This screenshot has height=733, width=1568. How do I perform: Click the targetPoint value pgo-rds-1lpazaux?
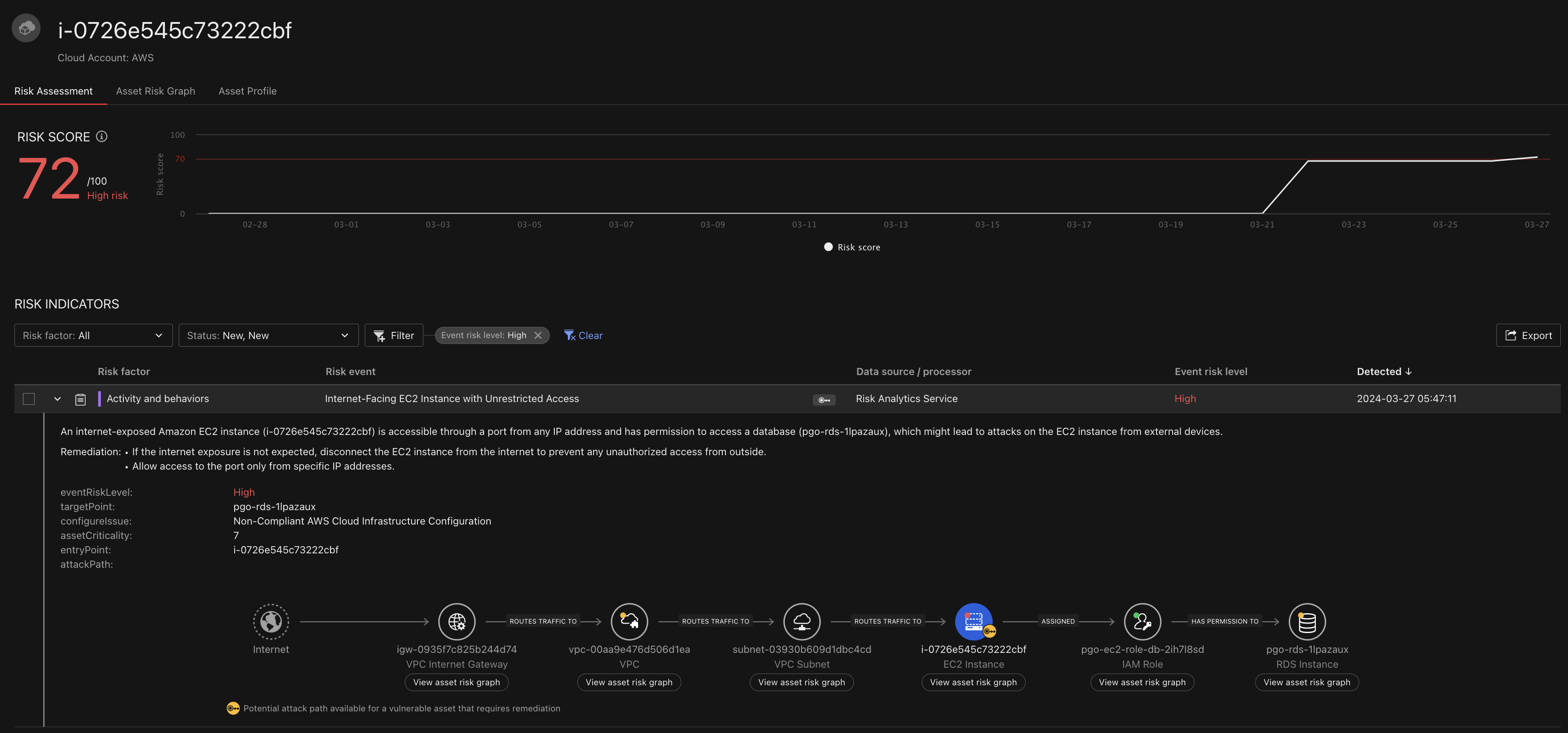[275, 507]
